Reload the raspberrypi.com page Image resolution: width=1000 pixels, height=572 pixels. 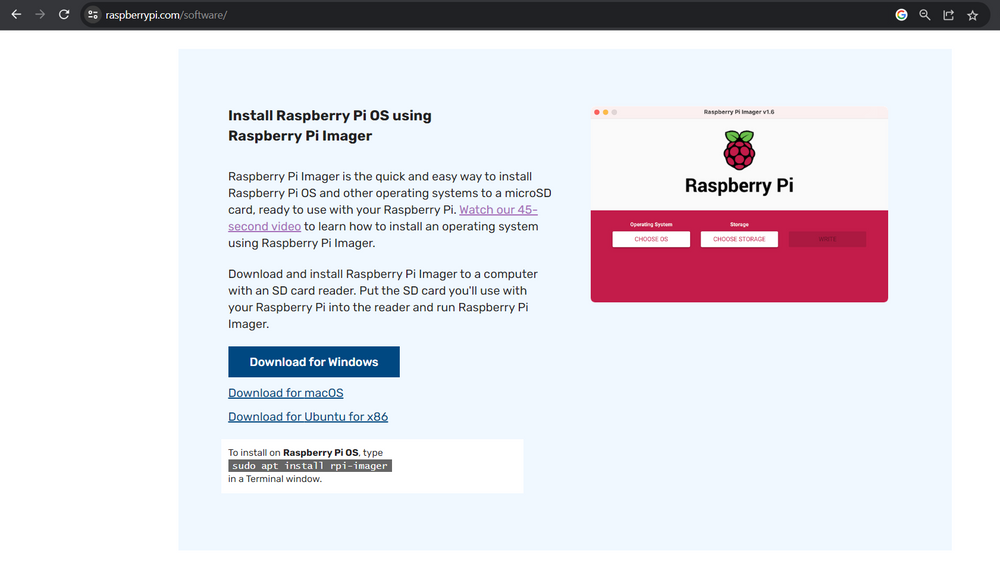coord(64,14)
